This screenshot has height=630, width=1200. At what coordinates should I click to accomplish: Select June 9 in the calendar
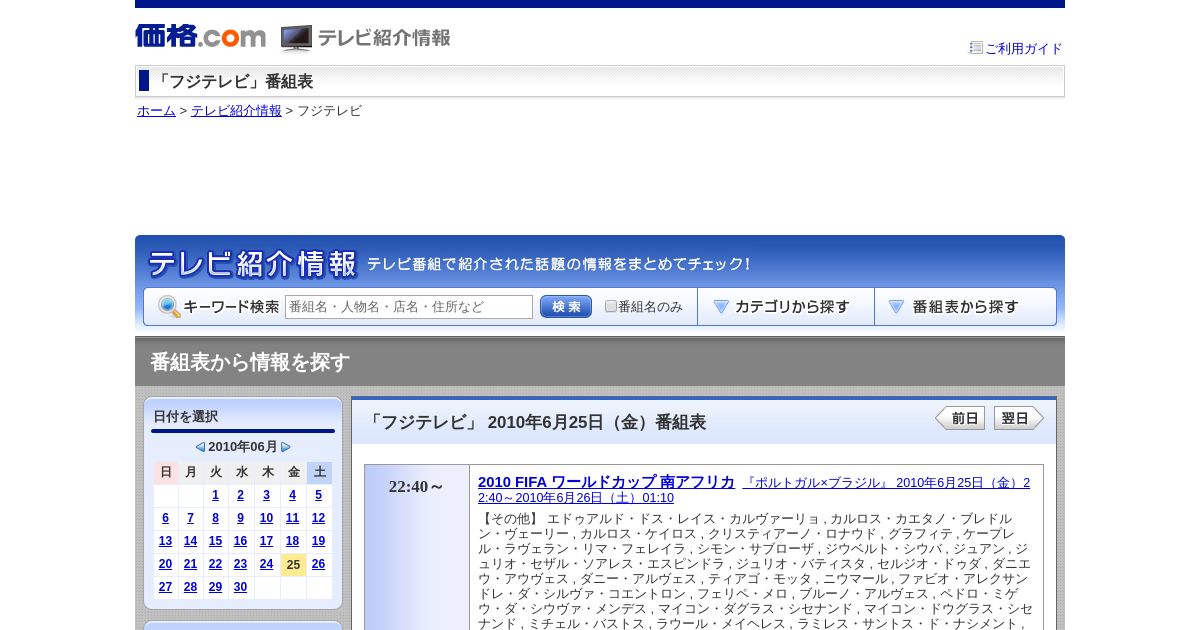coord(240,518)
